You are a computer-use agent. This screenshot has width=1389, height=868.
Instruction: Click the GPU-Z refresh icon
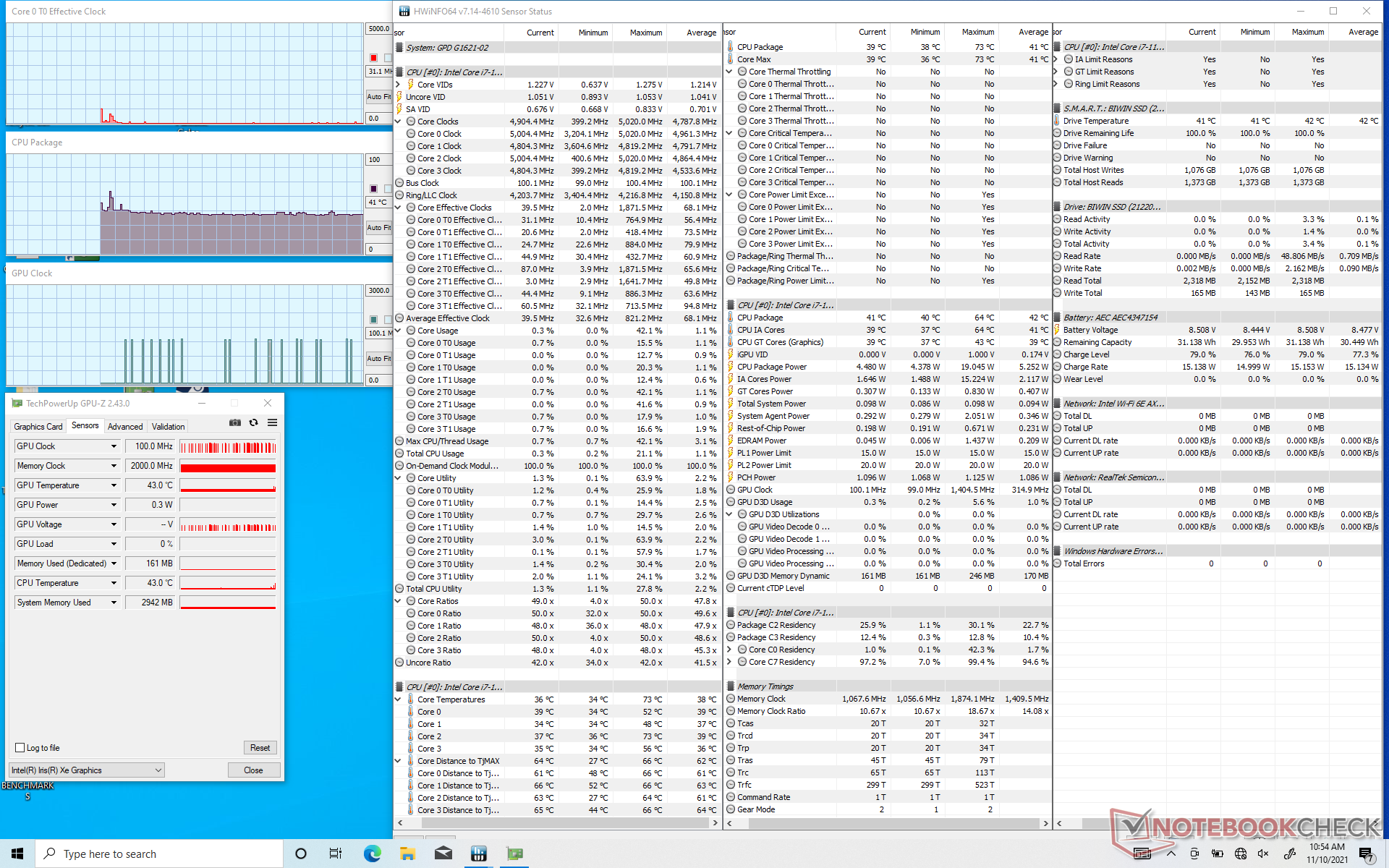pyautogui.click(x=253, y=423)
